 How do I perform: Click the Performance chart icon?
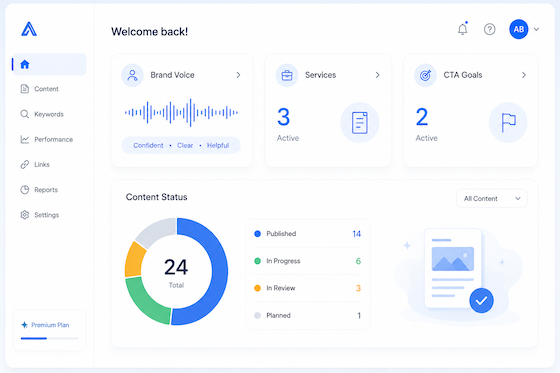pyautogui.click(x=25, y=139)
